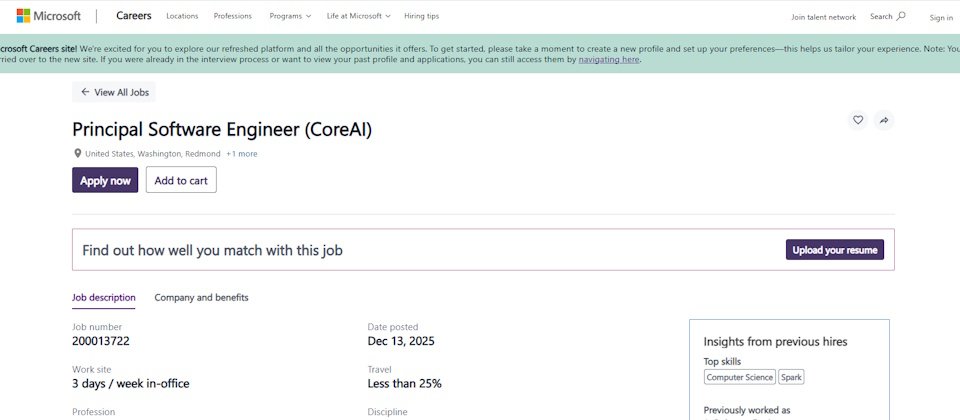Click the location pin icon

77,154
